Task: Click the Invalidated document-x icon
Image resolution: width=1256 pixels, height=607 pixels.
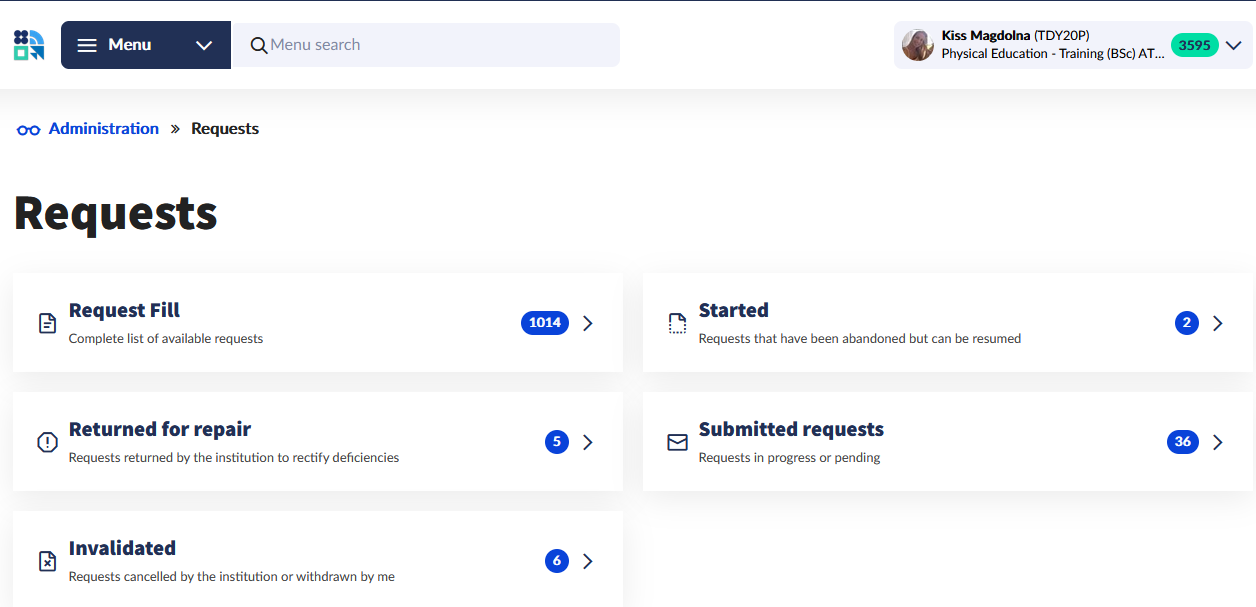Action: pyautogui.click(x=47, y=561)
